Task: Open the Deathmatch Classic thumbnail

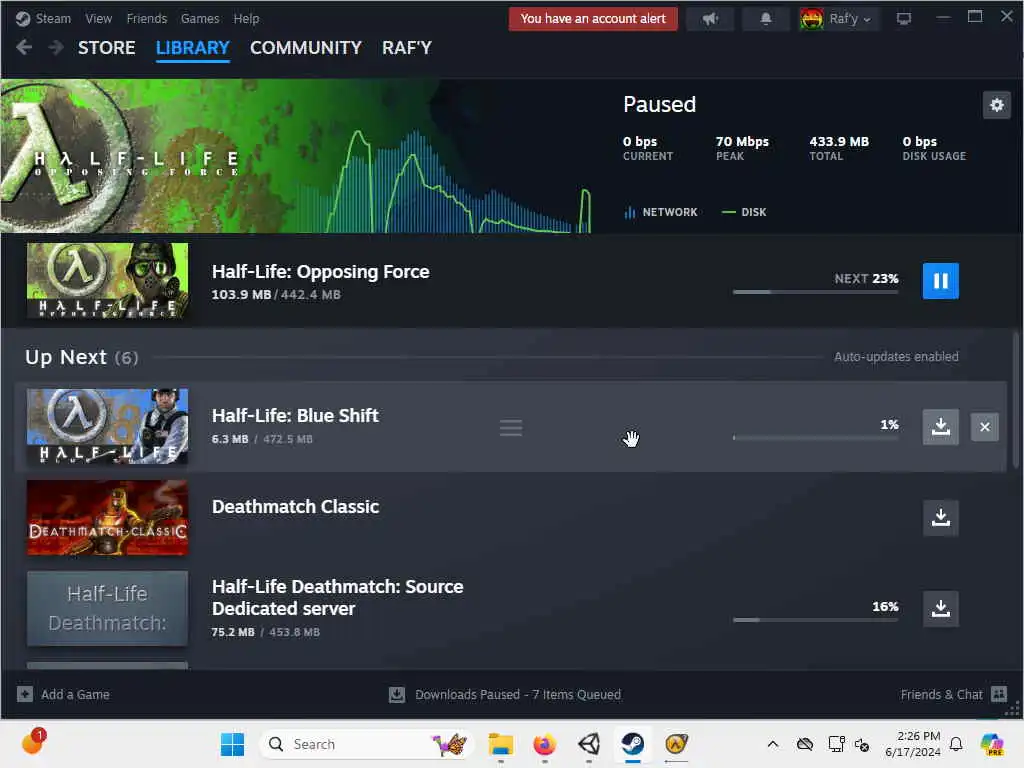Action: 107,517
